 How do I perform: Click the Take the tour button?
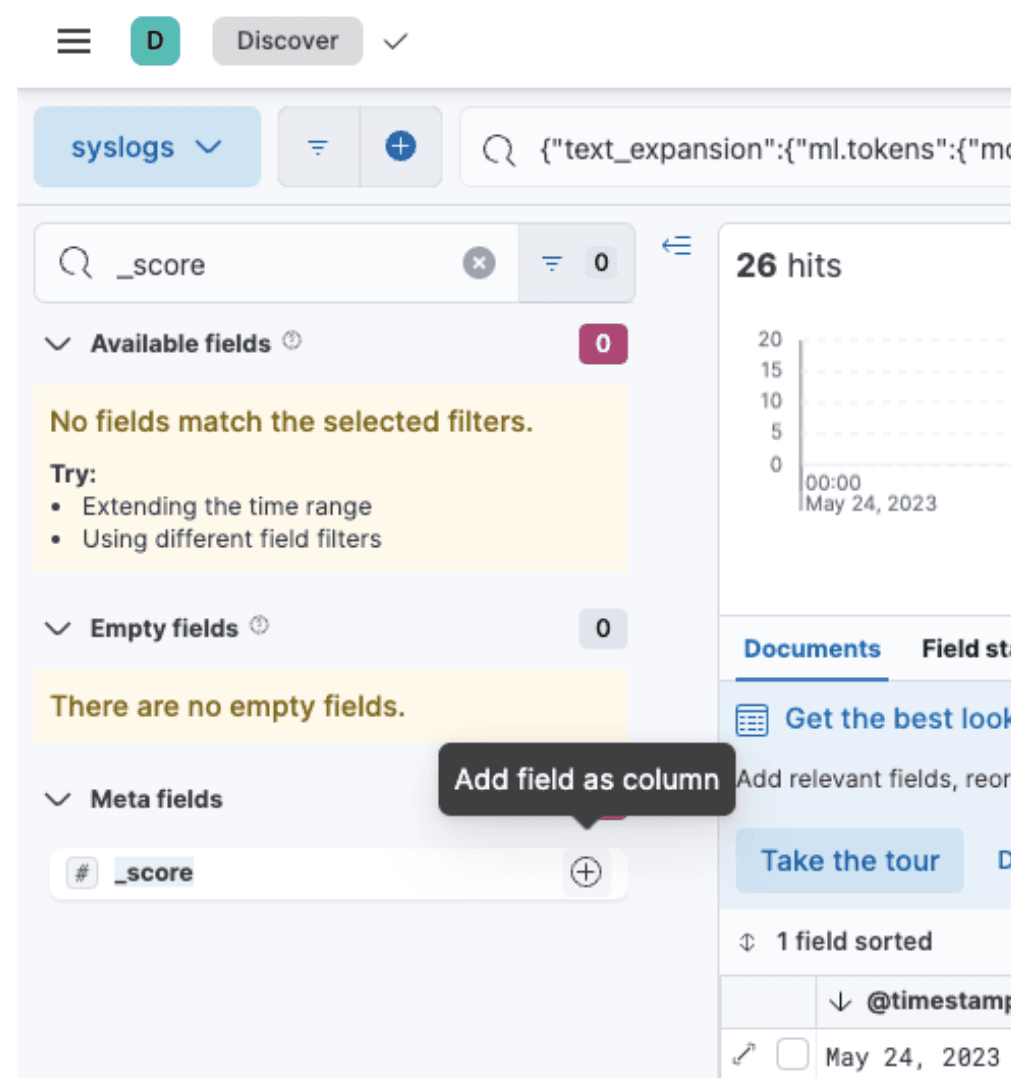pyautogui.click(x=849, y=860)
